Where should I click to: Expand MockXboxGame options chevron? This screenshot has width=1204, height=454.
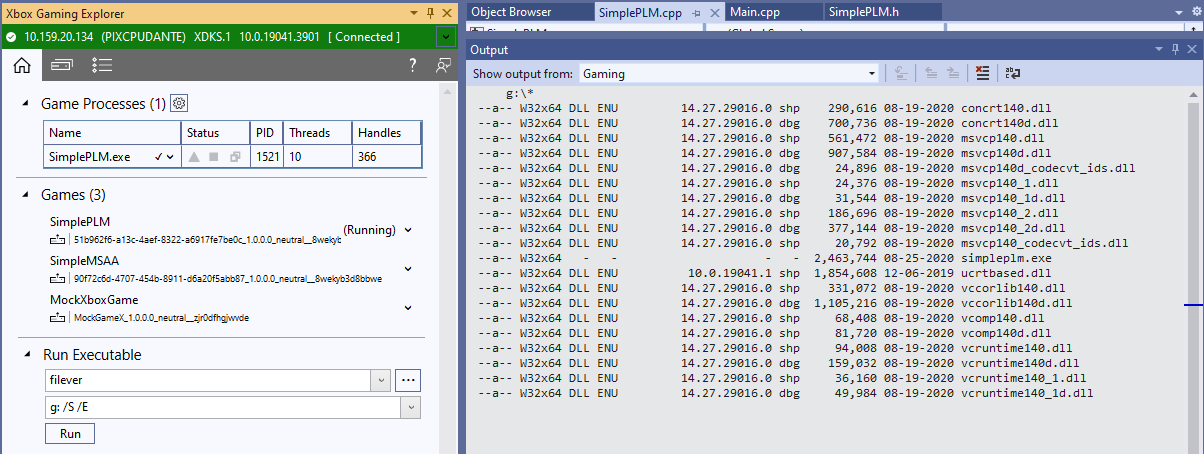[x=407, y=307]
